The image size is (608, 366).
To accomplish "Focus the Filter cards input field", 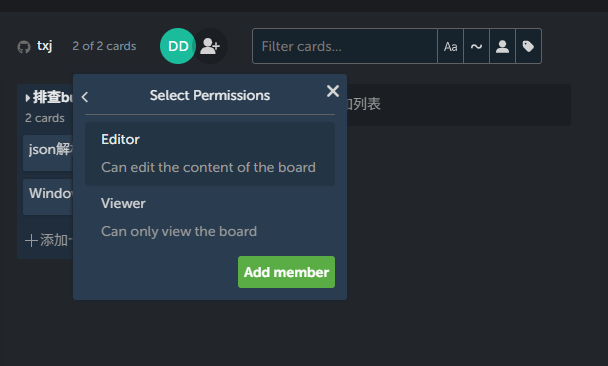I will point(345,46).
